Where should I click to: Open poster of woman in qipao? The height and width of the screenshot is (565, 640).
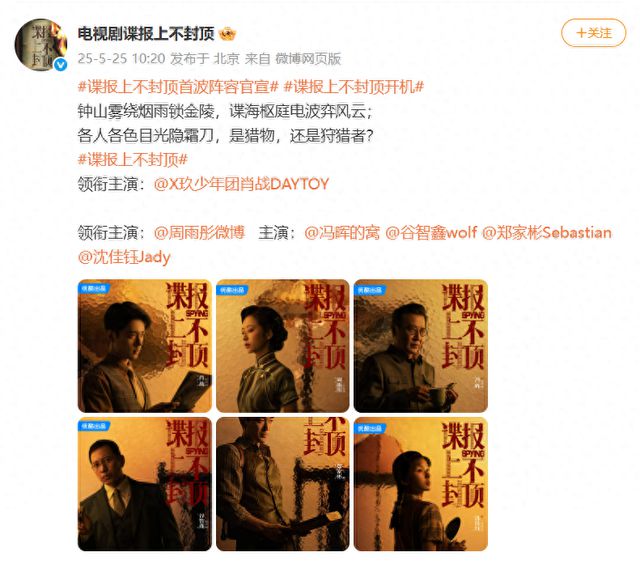click(x=282, y=346)
